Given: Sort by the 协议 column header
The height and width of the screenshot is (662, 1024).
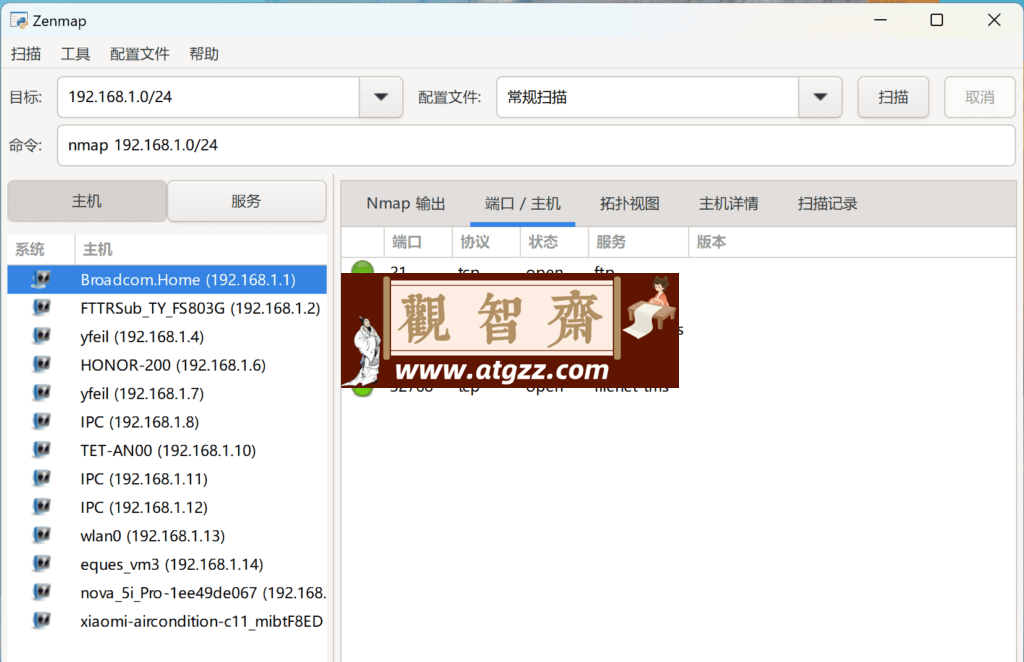Looking at the screenshot, I should coord(486,242).
